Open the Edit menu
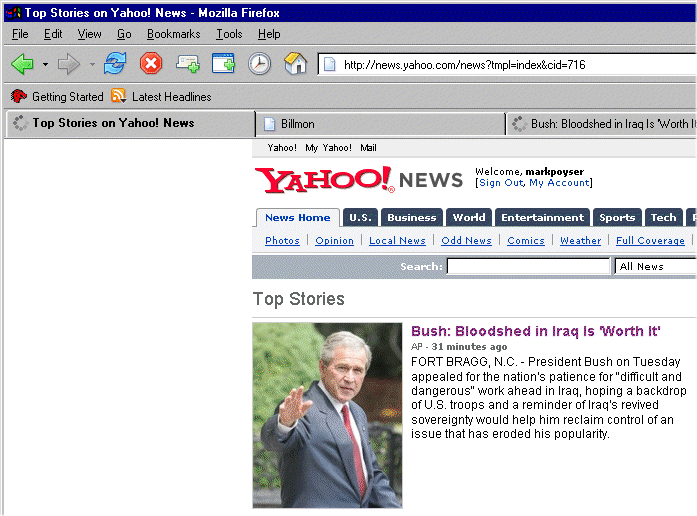Image resolution: width=697 pixels, height=516 pixels. (53, 34)
